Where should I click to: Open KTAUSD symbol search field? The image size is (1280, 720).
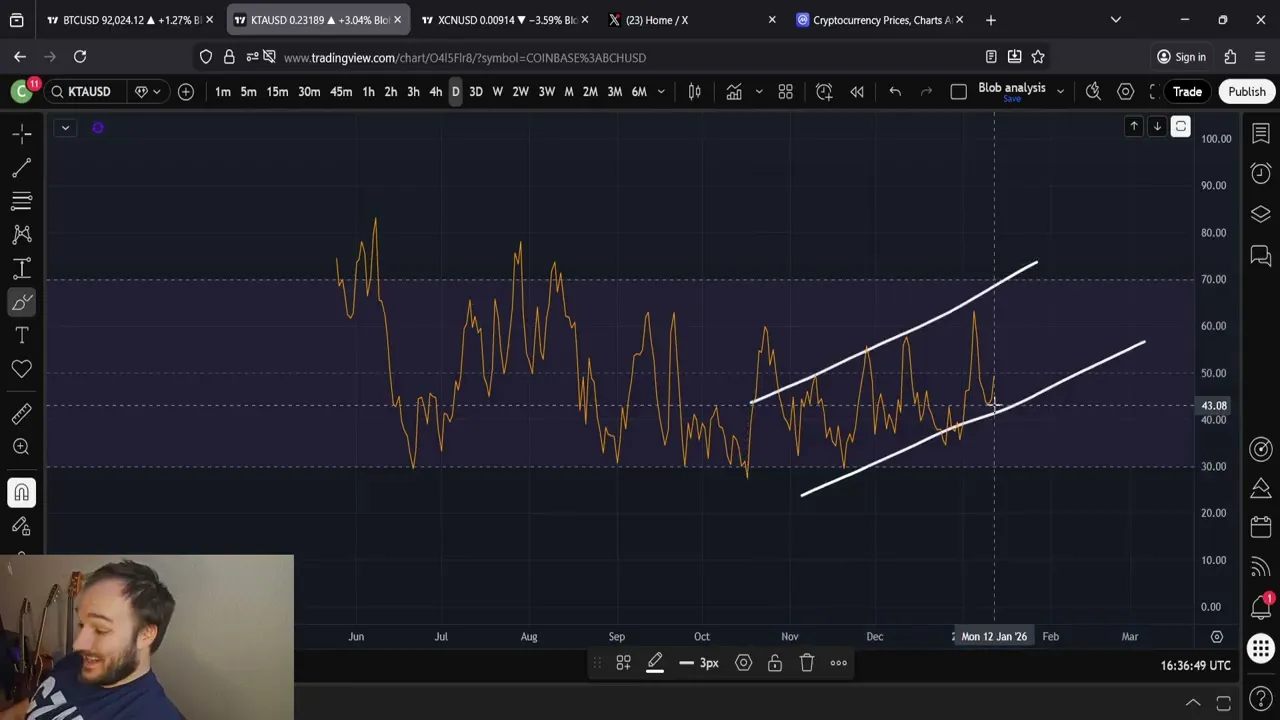click(84, 92)
